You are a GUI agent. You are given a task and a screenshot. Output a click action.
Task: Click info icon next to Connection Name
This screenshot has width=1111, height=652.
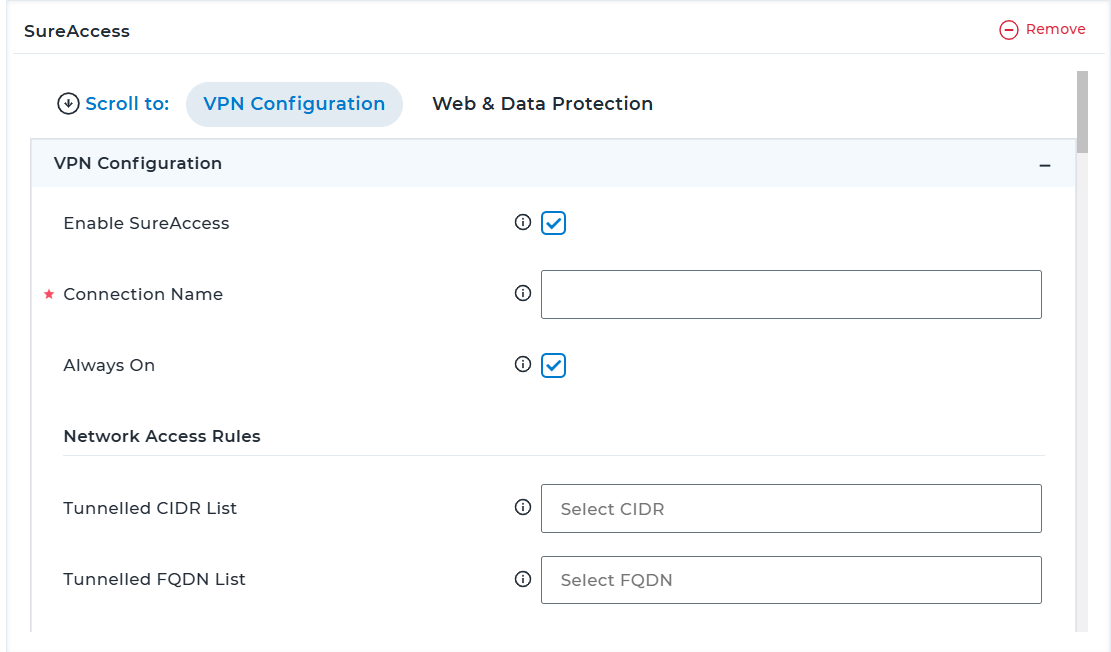coord(523,293)
